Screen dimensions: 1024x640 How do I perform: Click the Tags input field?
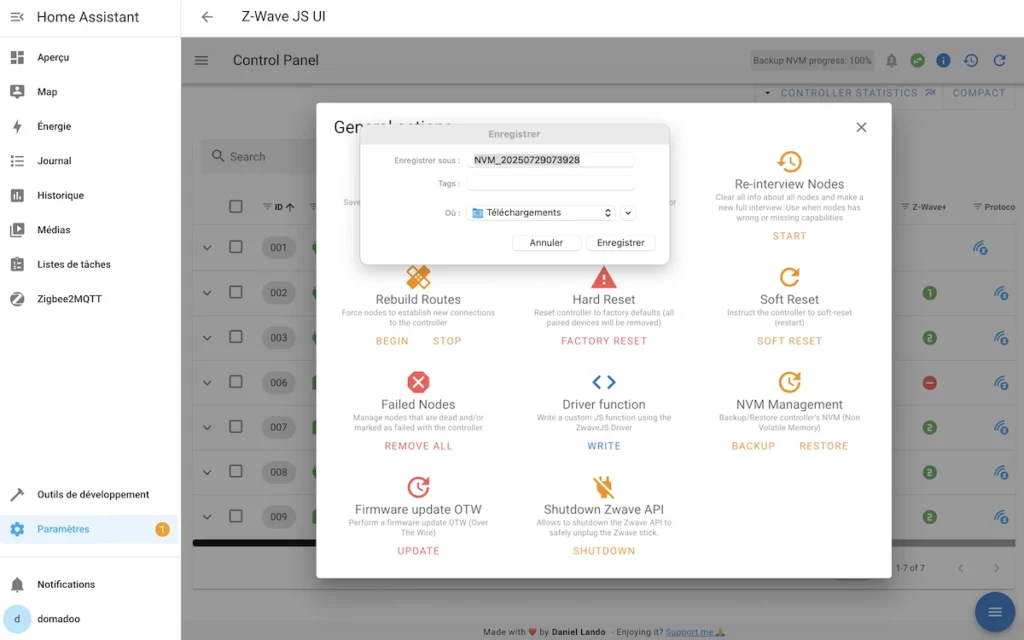pos(551,184)
